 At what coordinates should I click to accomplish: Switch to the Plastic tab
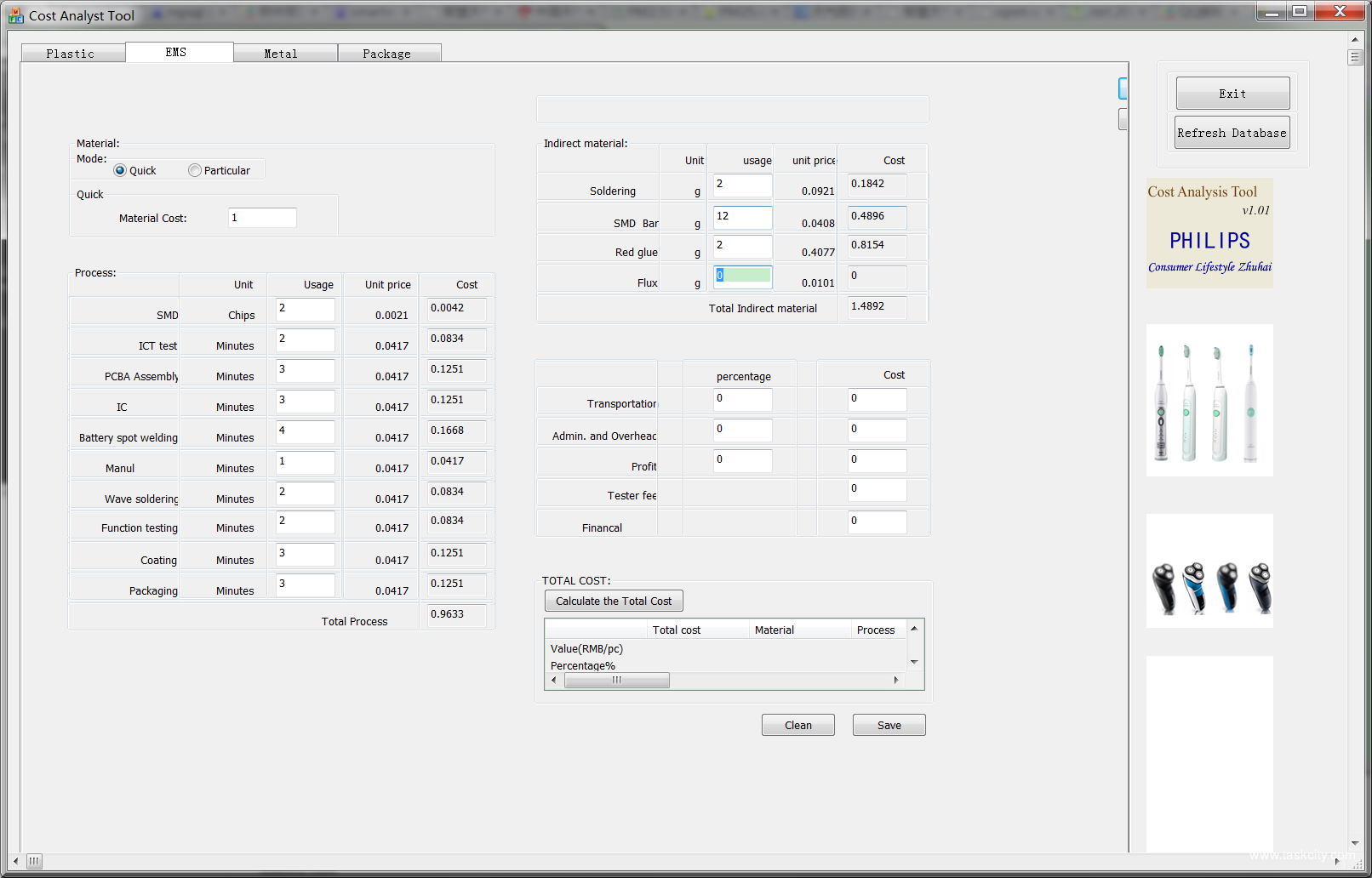click(x=71, y=54)
